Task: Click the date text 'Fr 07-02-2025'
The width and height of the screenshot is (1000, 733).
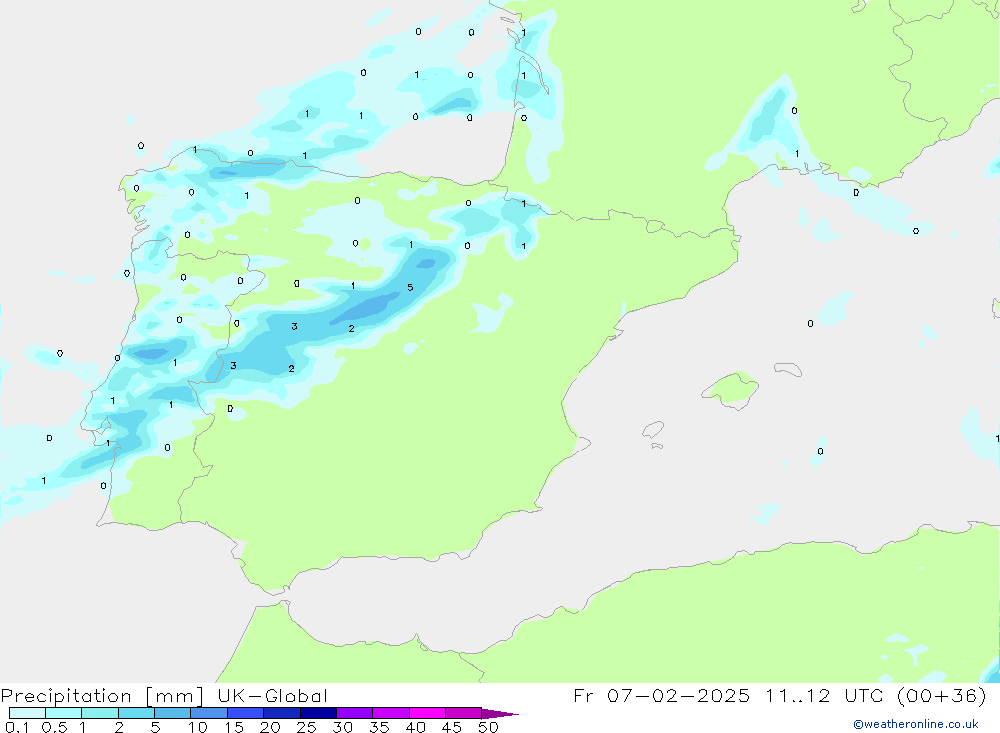Action: click(x=661, y=696)
